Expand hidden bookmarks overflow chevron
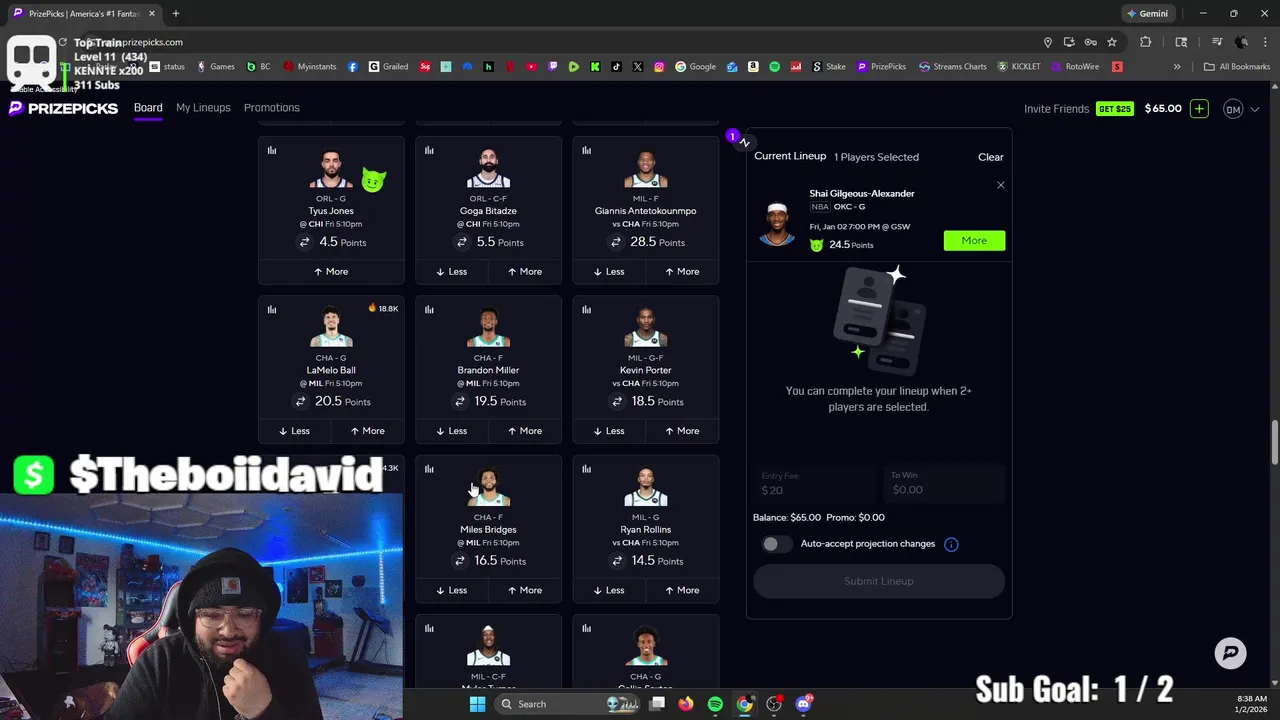The image size is (1280, 720). (1177, 67)
